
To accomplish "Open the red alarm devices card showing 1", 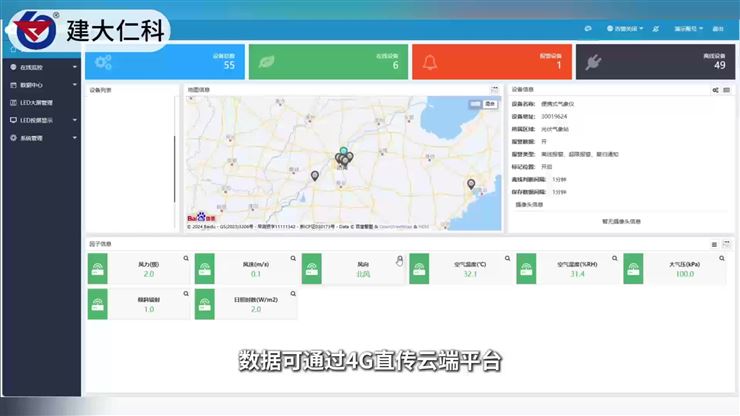I will tap(492, 62).
